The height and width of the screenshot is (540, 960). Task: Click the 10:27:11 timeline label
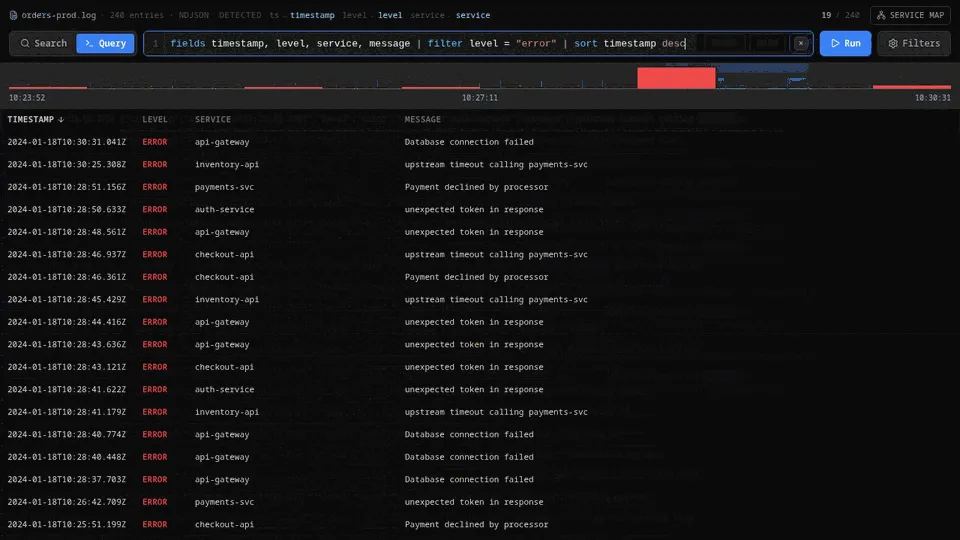[x=479, y=98]
